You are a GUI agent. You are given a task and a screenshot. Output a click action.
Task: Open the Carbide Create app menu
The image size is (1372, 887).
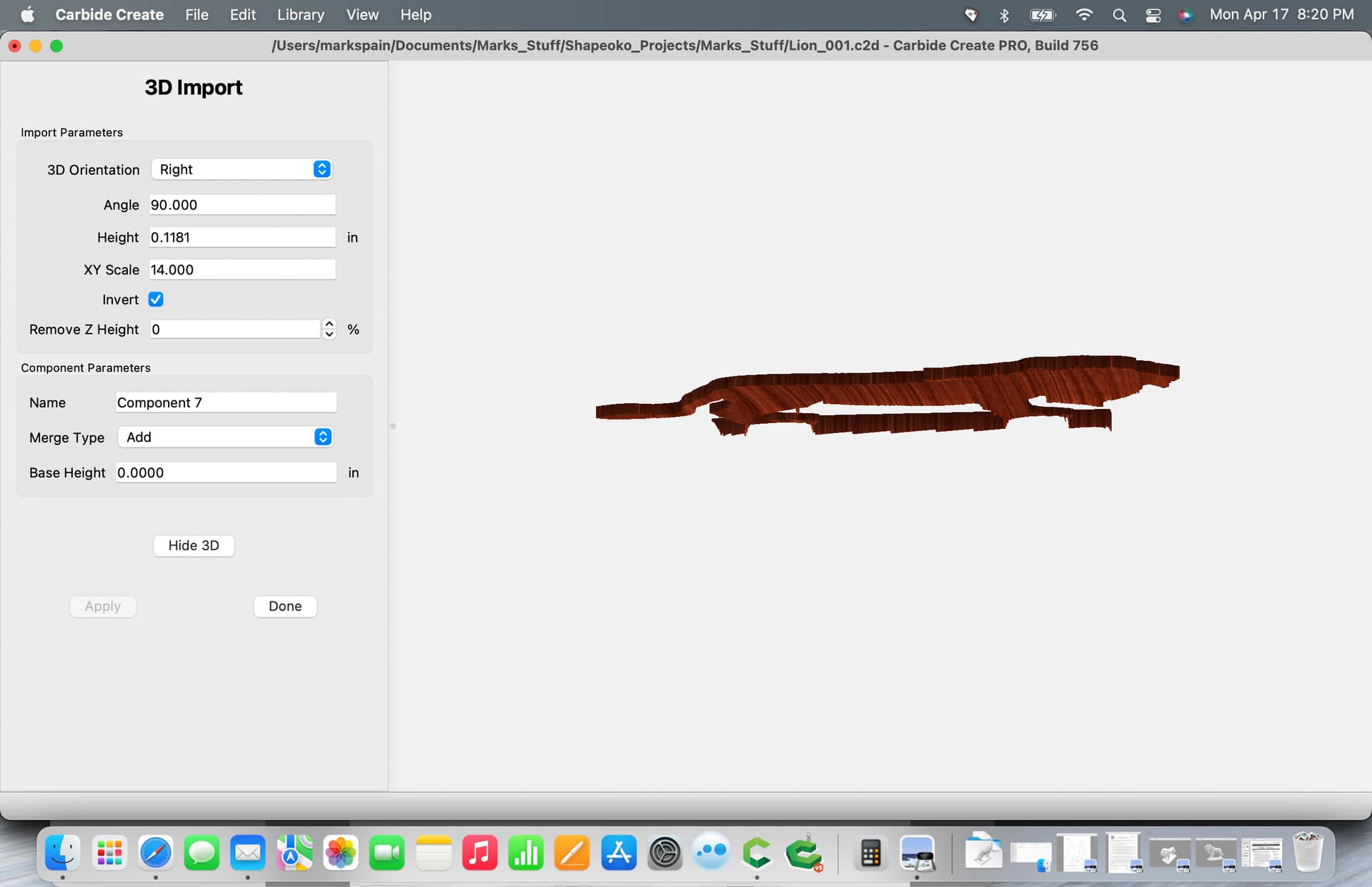[x=109, y=14]
